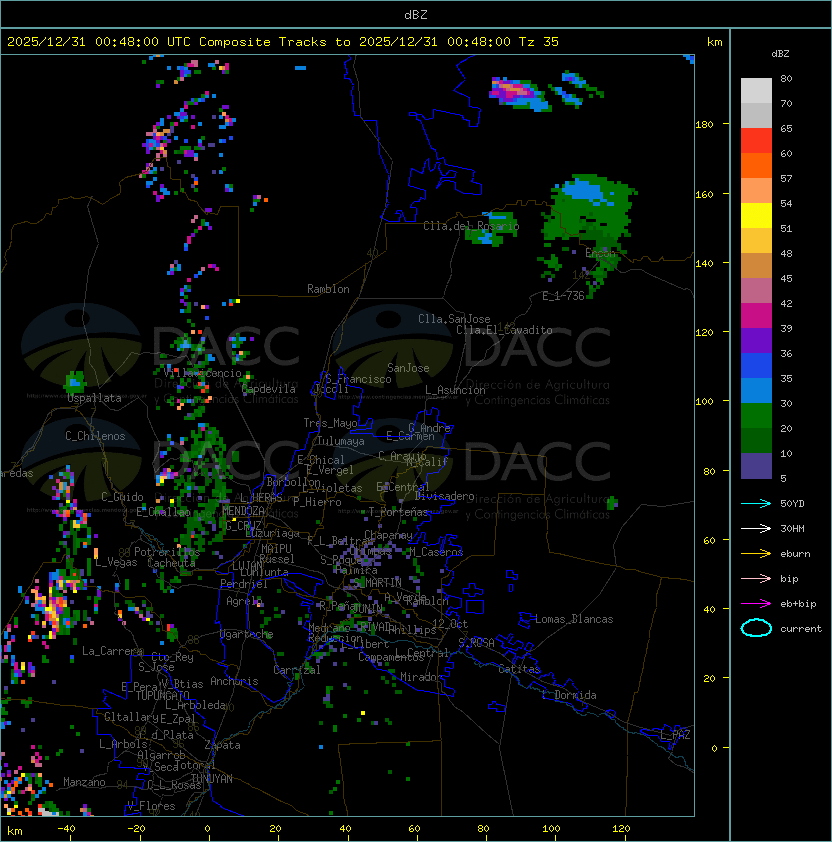Select the 'C_Chilenos' map label
832x842 pixels.
[95, 436]
